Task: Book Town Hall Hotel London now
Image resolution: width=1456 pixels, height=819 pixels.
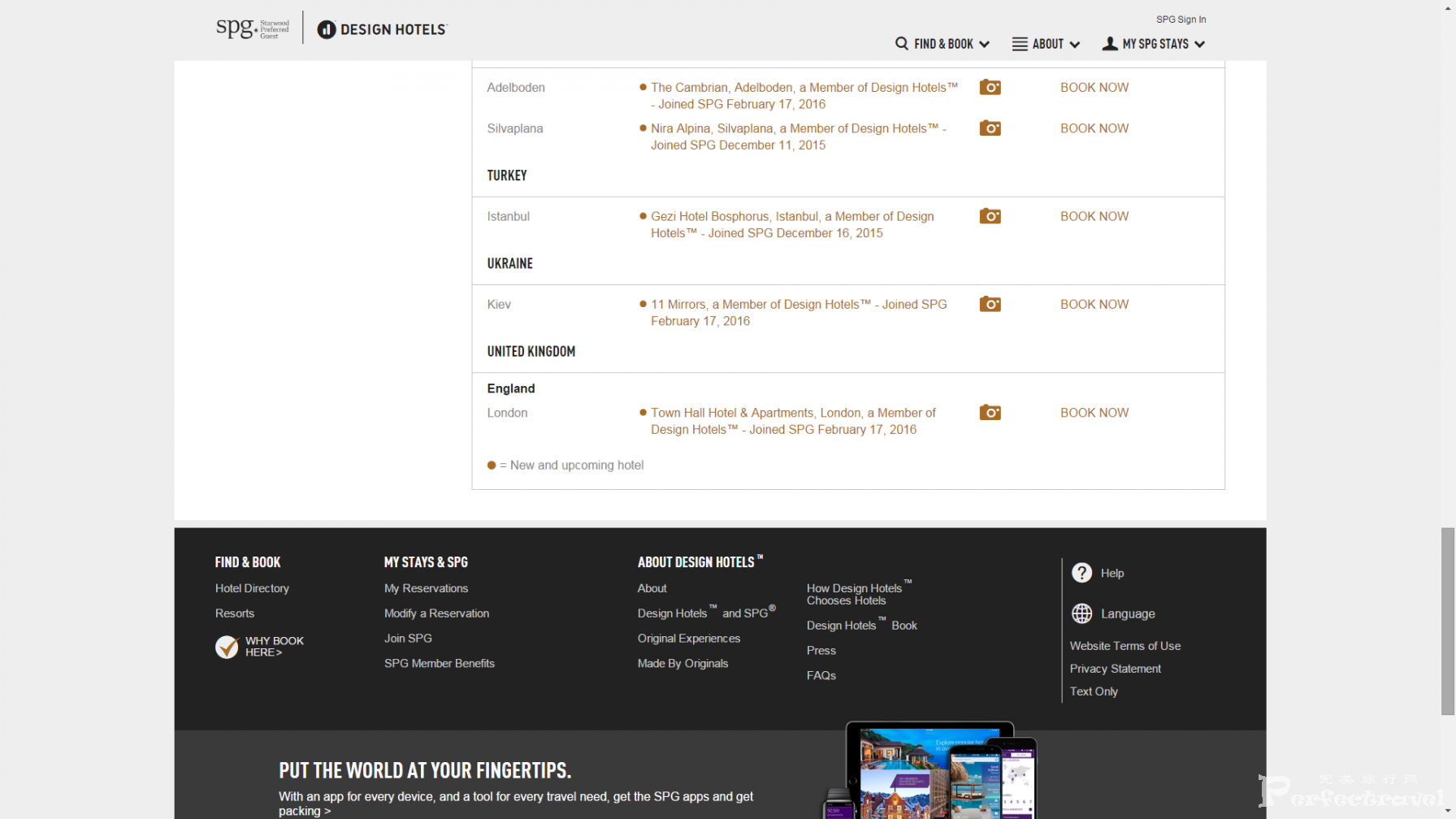Action: [x=1094, y=413]
